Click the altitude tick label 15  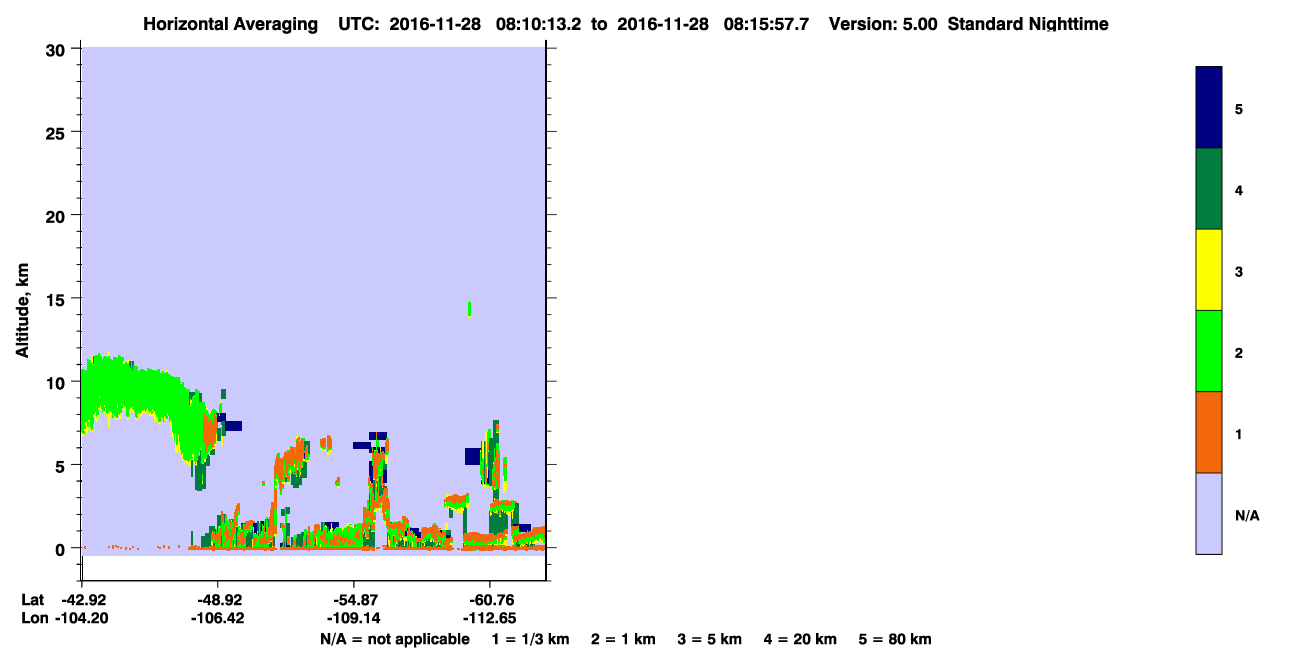57,299
